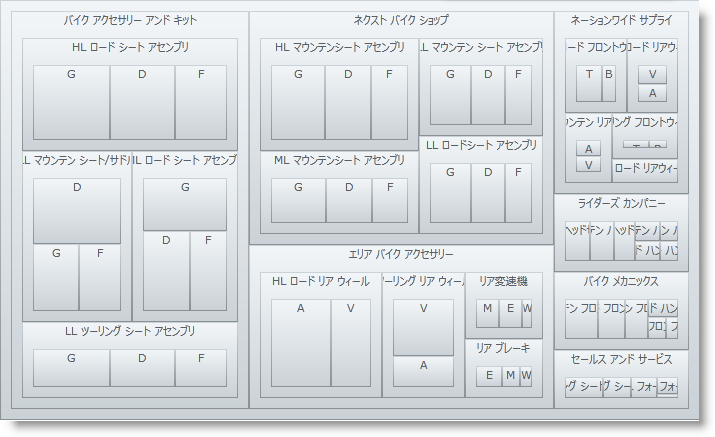
Task: Select the ライダーズ カンパニー group header
Action: [621, 203]
